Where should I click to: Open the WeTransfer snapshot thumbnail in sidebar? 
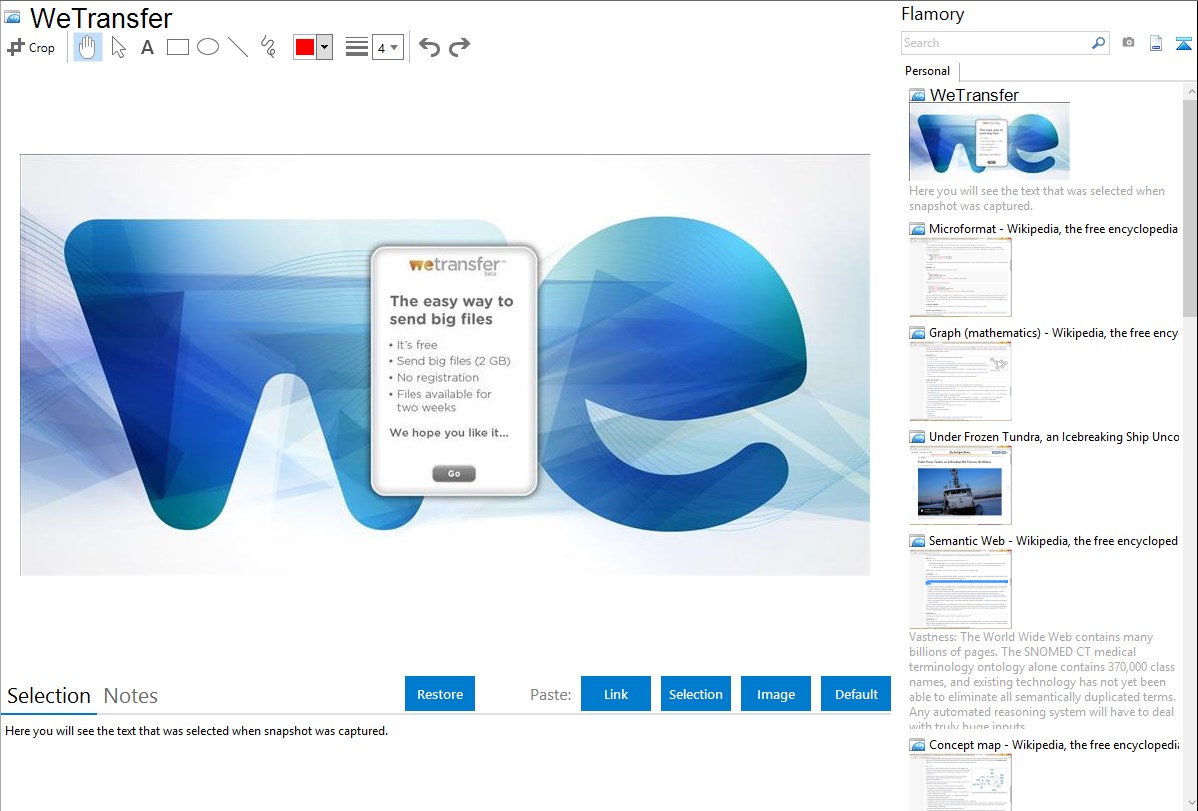point(989,141)
